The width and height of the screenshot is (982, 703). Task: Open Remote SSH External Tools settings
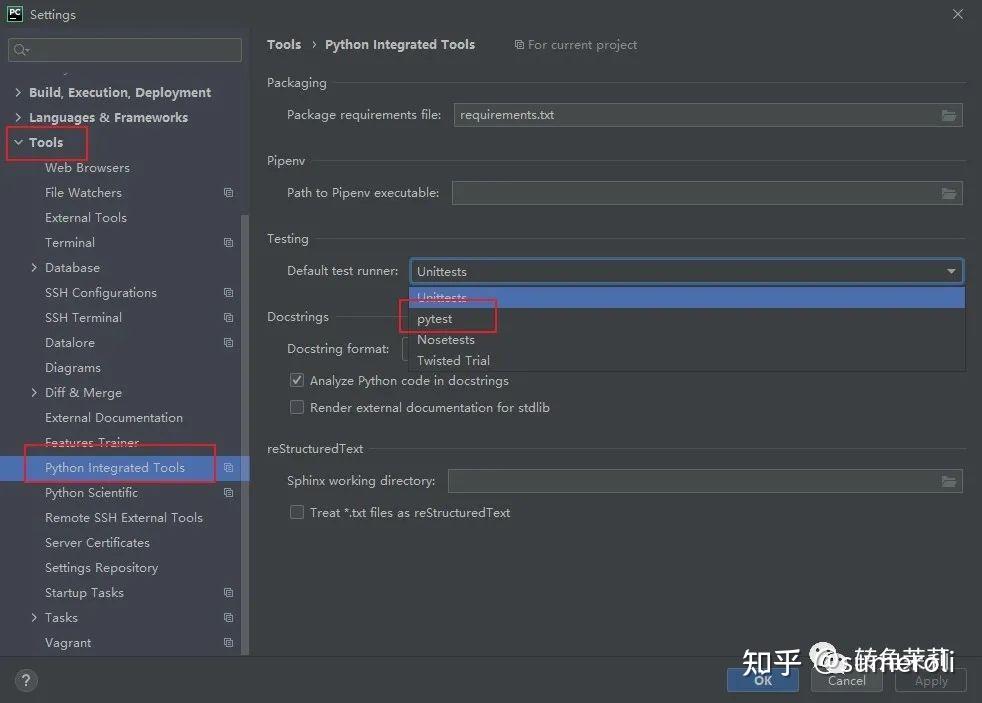tap(124, 518)
